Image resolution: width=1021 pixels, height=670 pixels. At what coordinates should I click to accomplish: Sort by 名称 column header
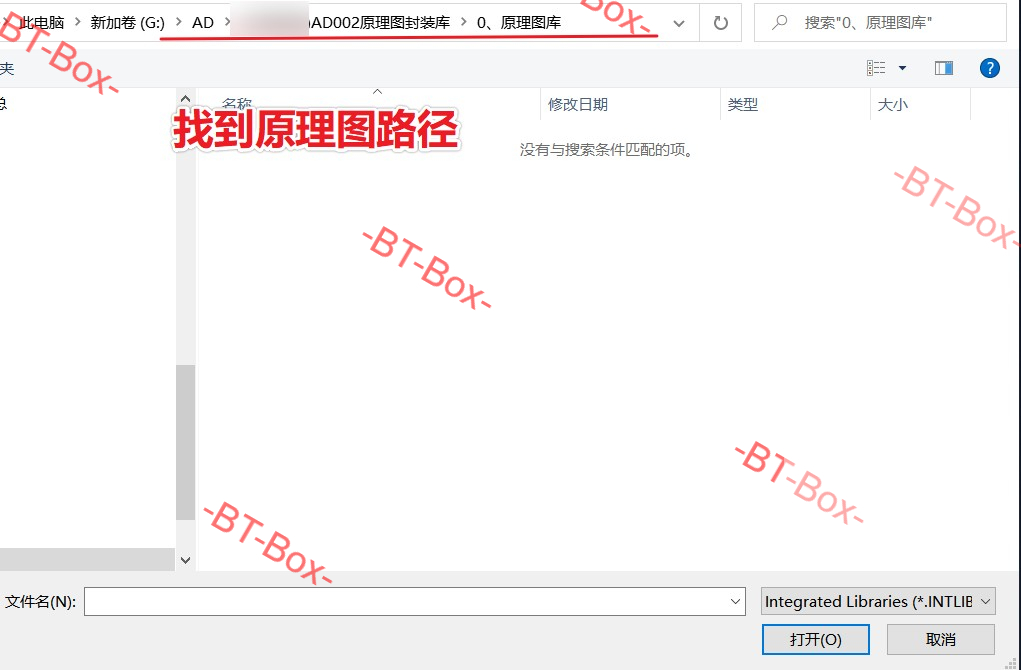tap(369, 104)
